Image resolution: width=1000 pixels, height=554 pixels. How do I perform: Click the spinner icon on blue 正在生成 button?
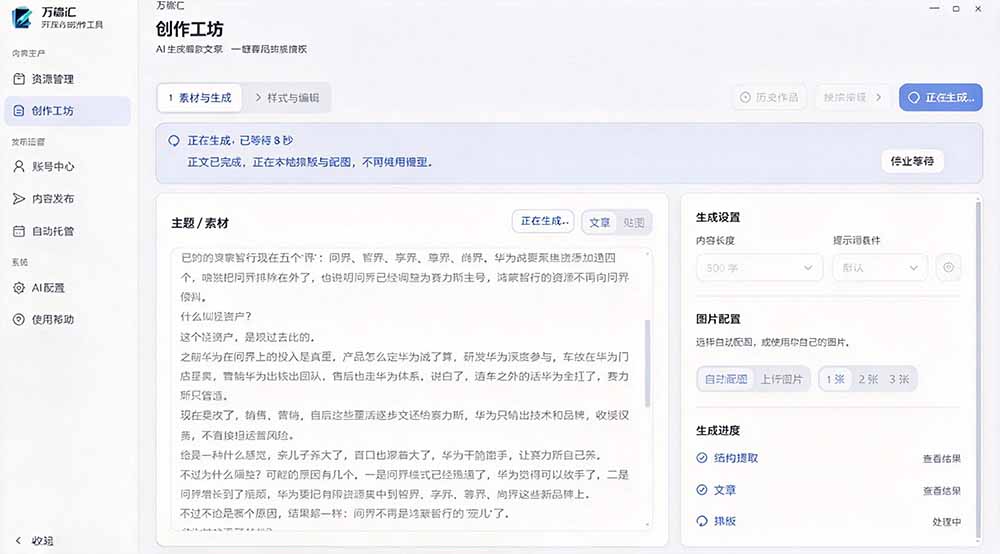pos(914,98)
